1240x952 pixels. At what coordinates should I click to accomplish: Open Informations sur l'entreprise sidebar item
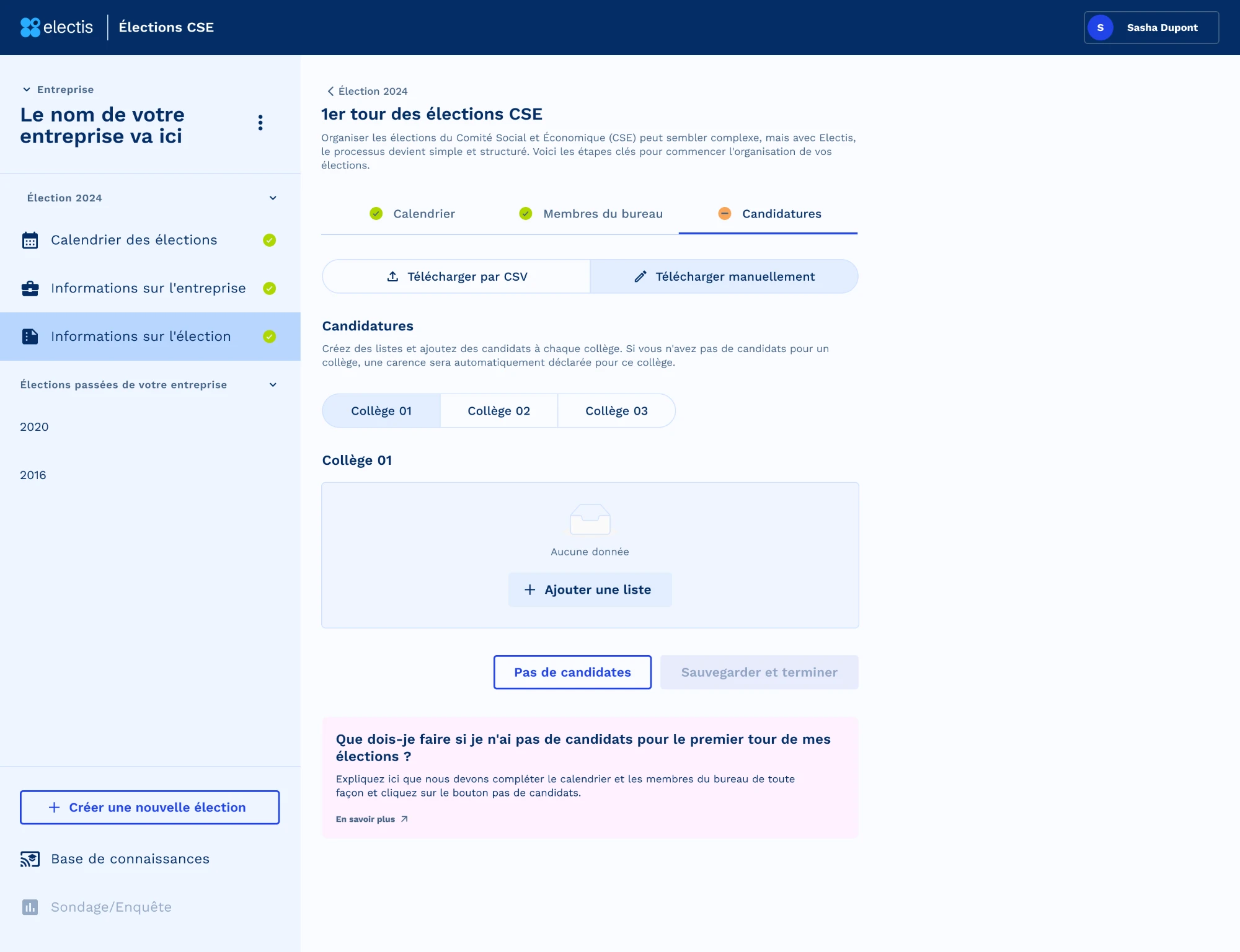pos(150,289)
